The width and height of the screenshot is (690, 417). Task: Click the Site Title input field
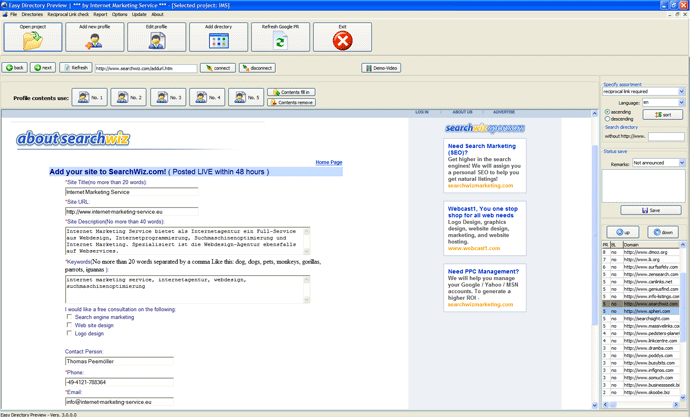pyautogui.click(x=132, y=192)
